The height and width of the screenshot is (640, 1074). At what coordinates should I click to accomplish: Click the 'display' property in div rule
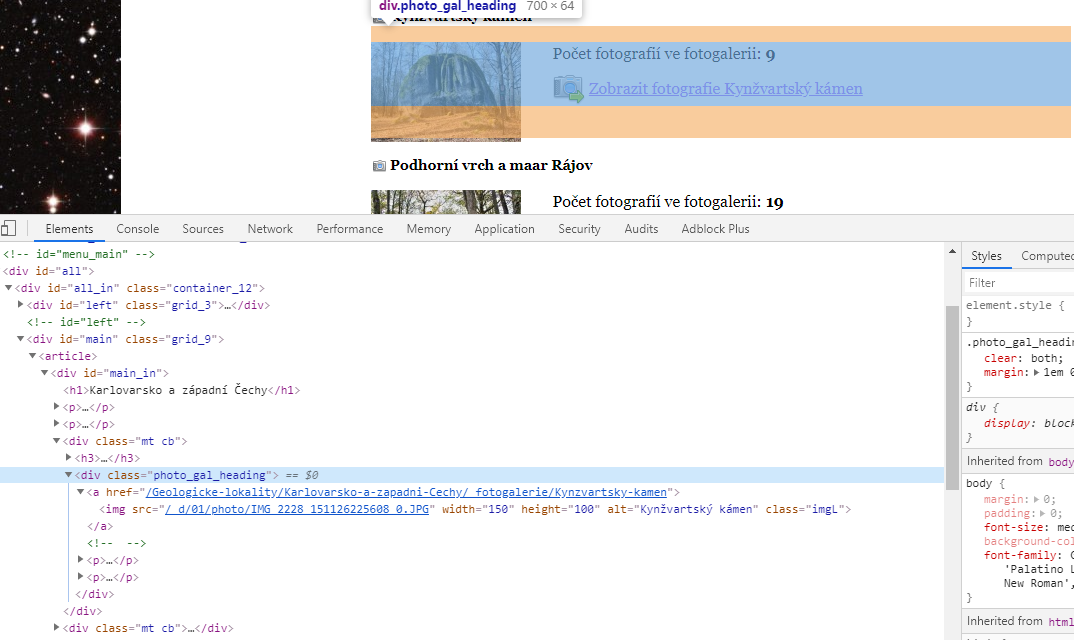tap(1007, 423)
